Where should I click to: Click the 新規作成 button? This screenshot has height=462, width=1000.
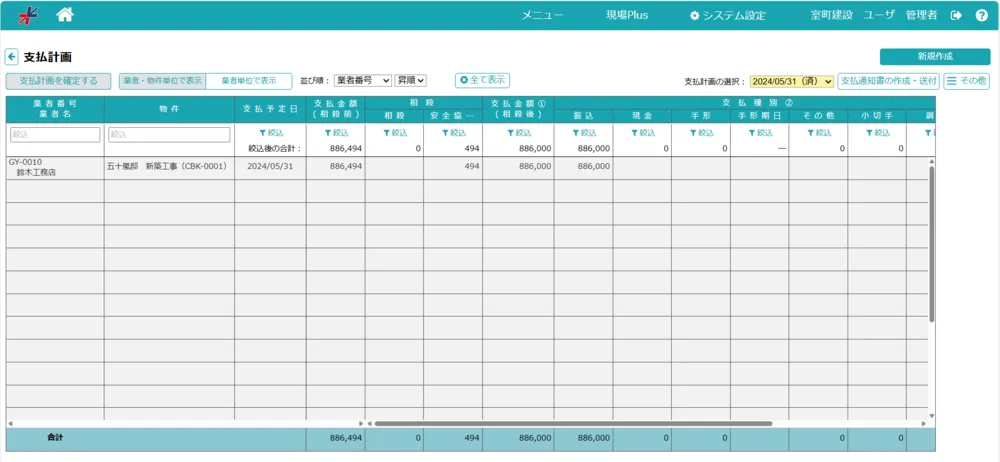point(934,57)
